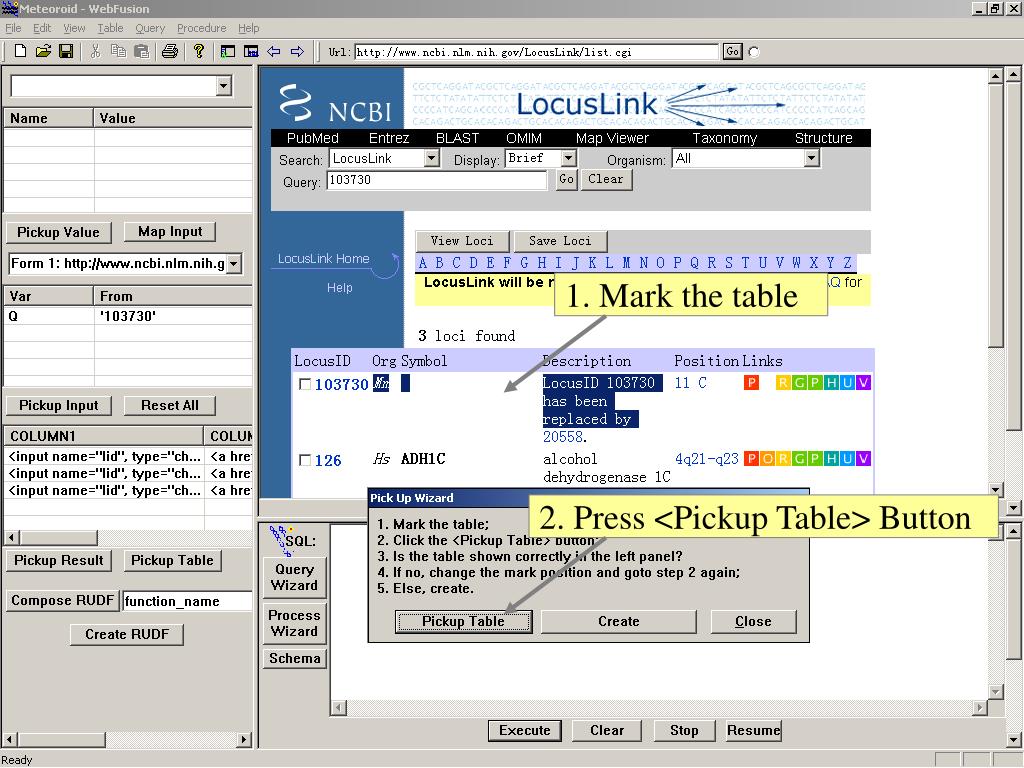The height and width of the screenshot is (768, 1024).
Task: Click Pickup Table in the Pick Up Wizard
Action: [x=463, y=621]
